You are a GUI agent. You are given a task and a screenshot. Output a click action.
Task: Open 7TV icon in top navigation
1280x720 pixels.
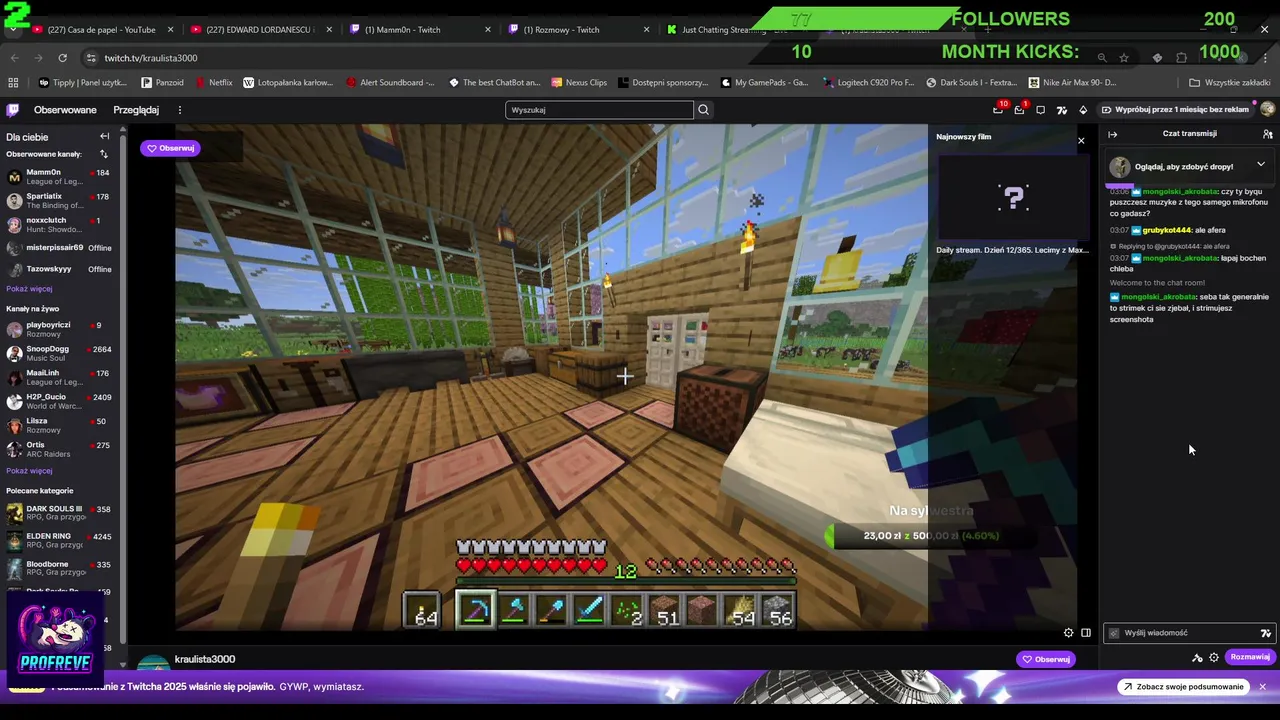pos(1062,110)
